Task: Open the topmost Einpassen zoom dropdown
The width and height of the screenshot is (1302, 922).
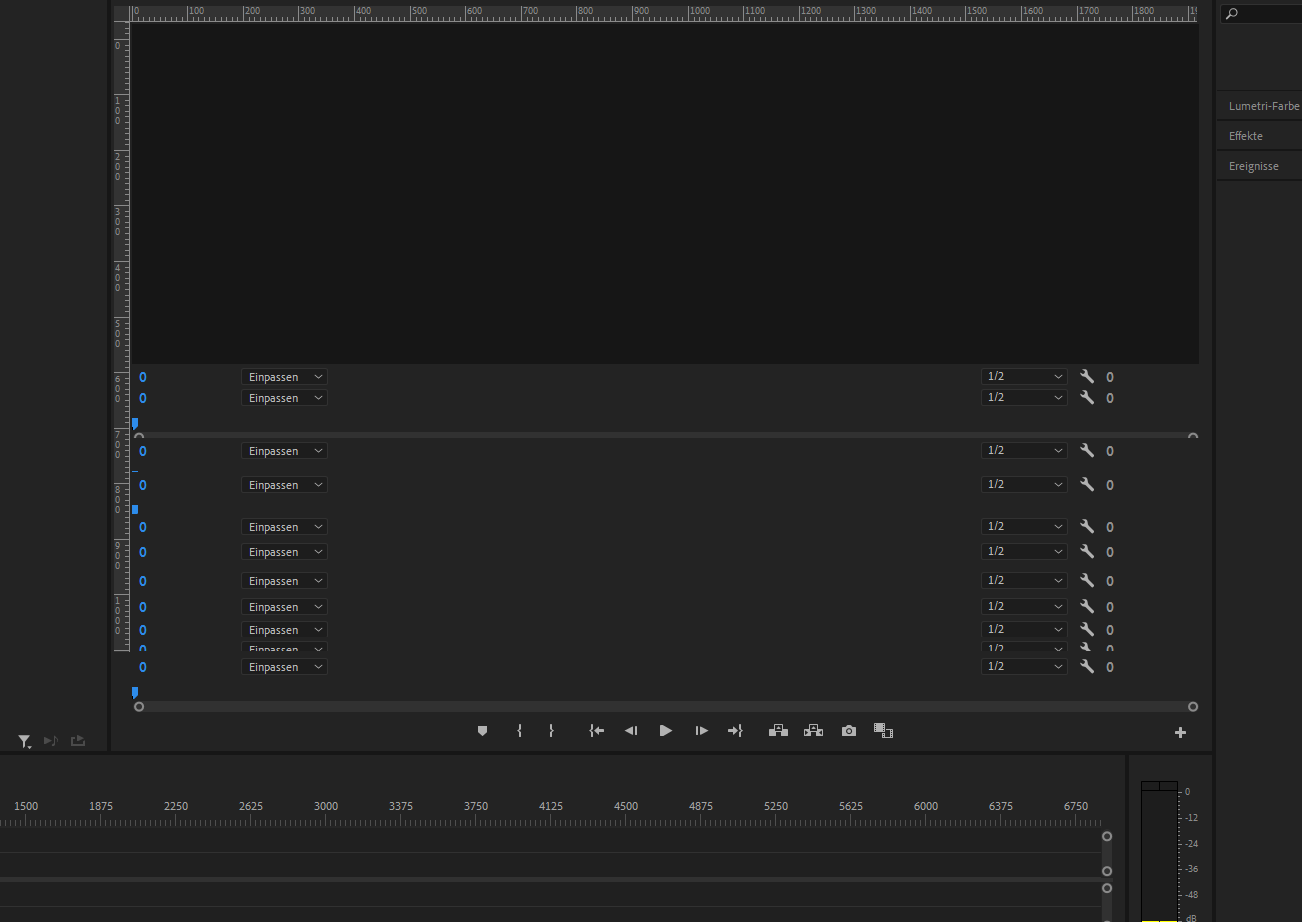Action: tap(284, 377)
